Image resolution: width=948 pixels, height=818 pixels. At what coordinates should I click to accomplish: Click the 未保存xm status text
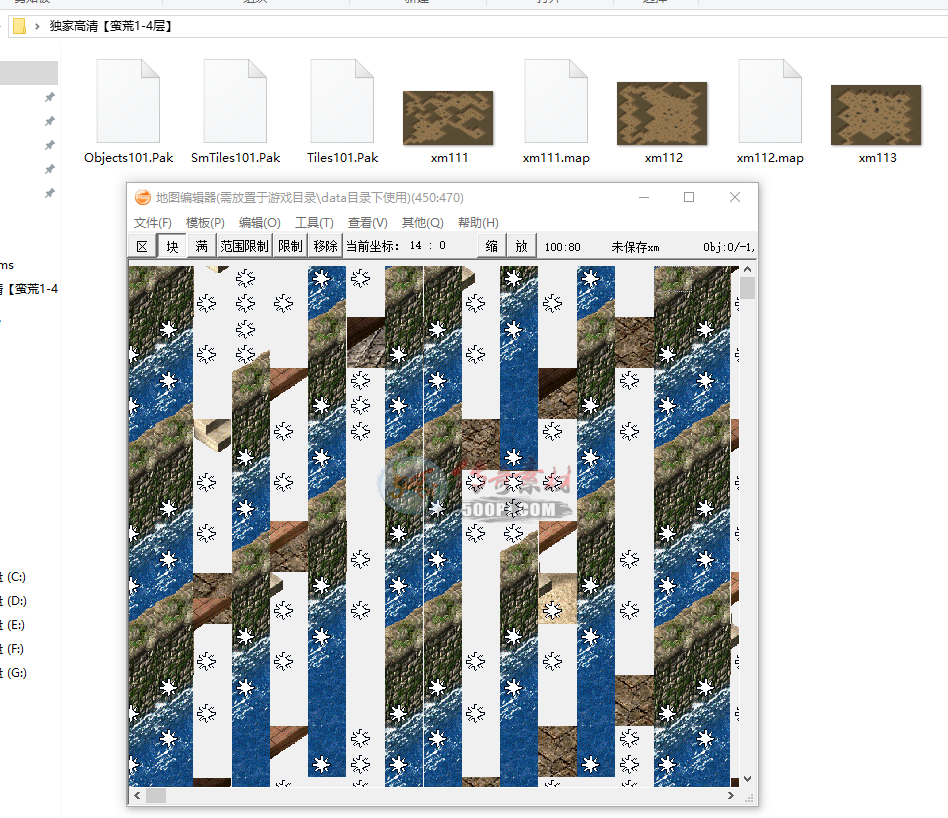[635, 247]
